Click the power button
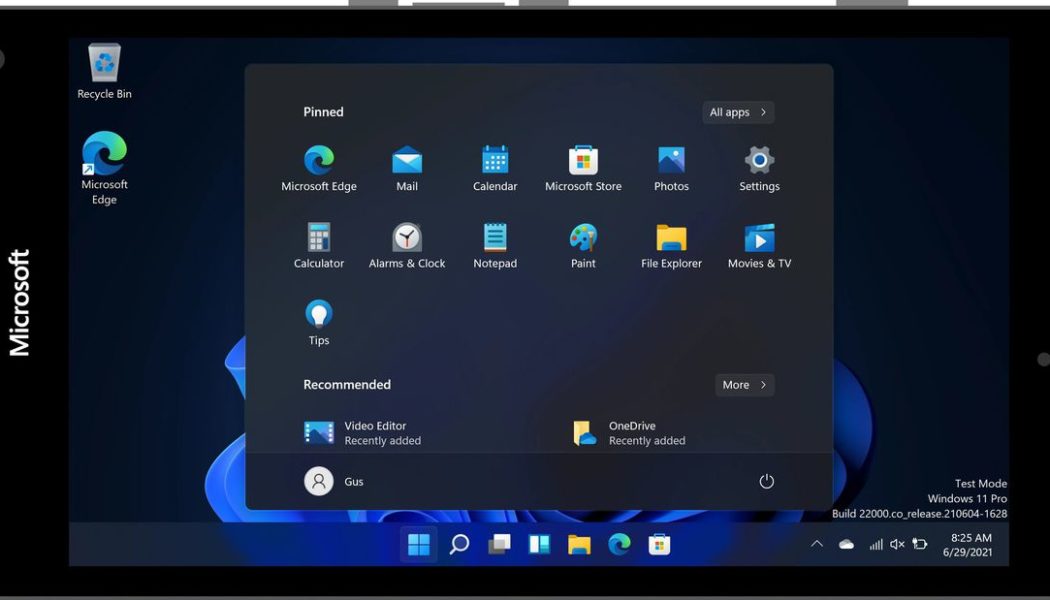 point(766,480)
